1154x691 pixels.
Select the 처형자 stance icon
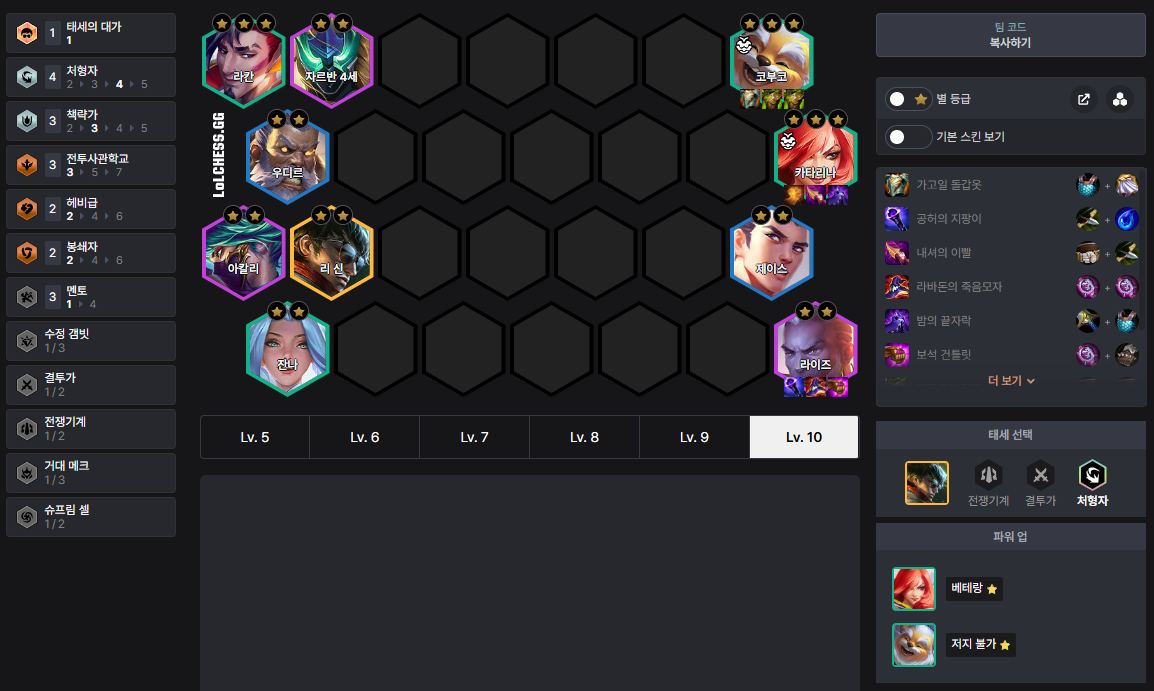tap(1092, 483)
